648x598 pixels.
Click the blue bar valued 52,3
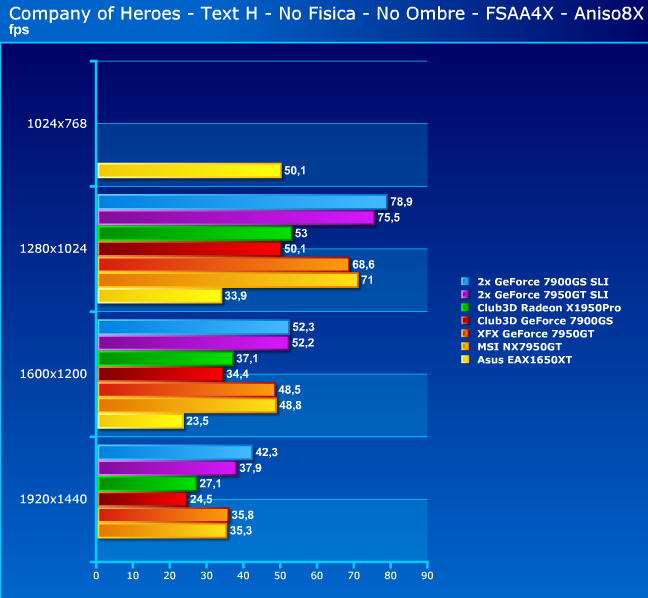tap(194, 327)
